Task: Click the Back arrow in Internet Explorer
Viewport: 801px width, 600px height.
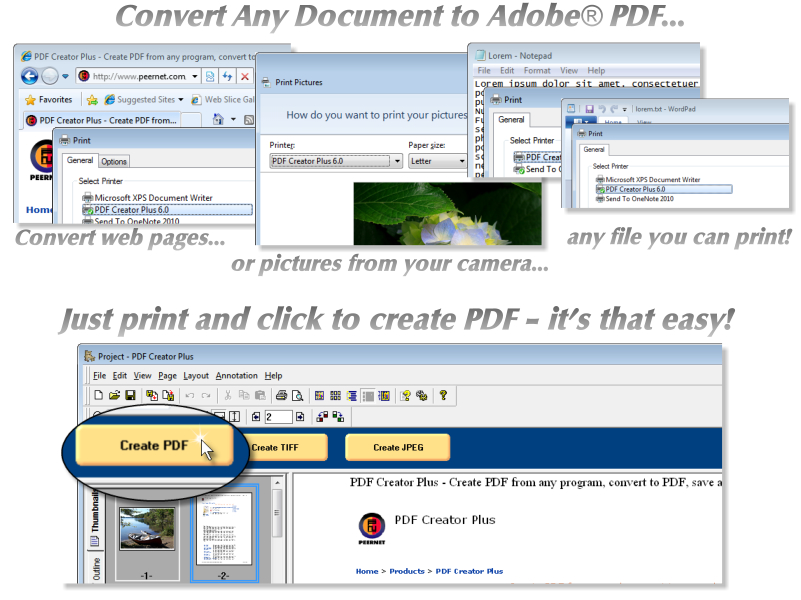Action: [x=30, y=77]
